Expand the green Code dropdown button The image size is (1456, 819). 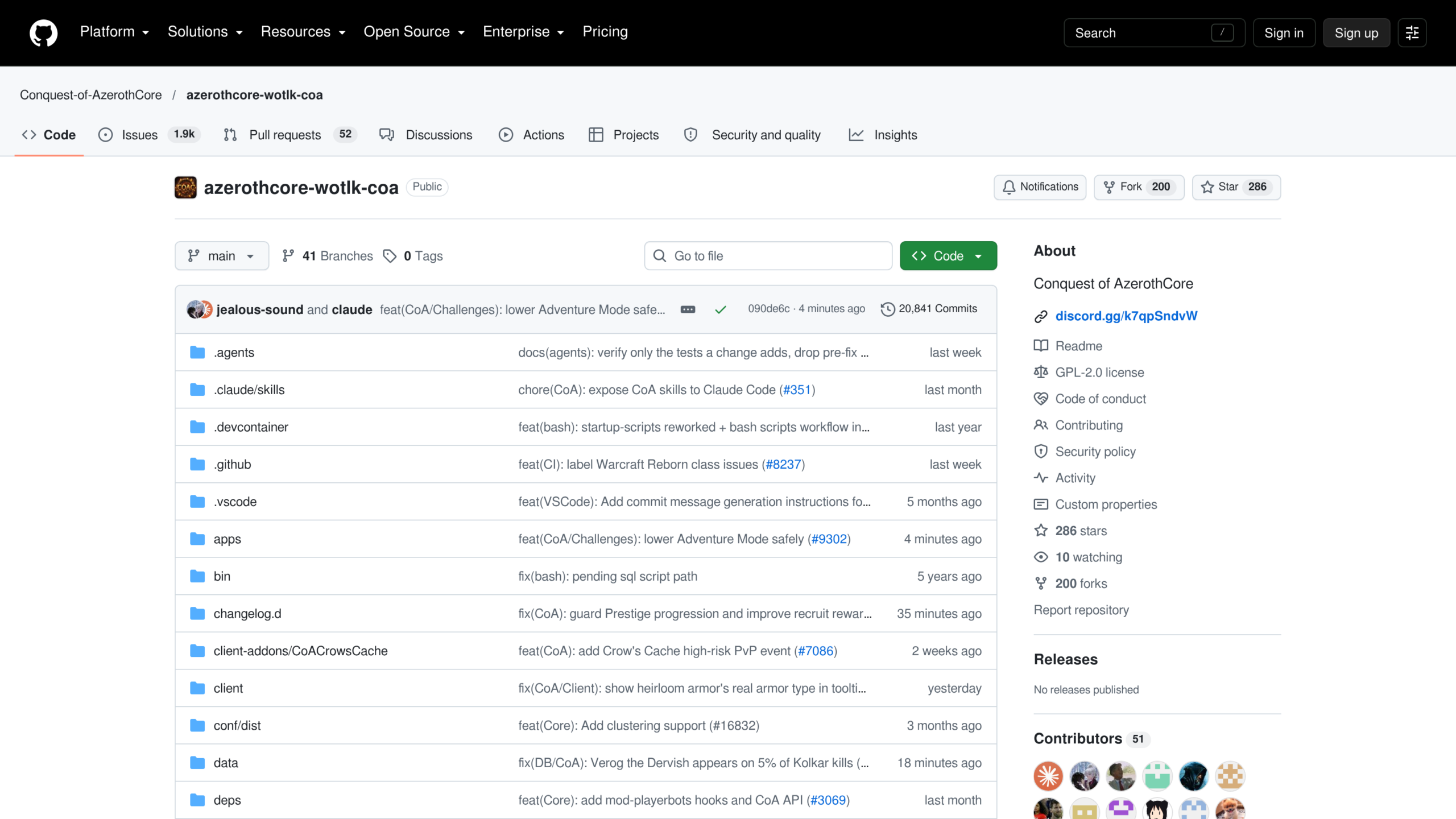click(x=948, y=256)
